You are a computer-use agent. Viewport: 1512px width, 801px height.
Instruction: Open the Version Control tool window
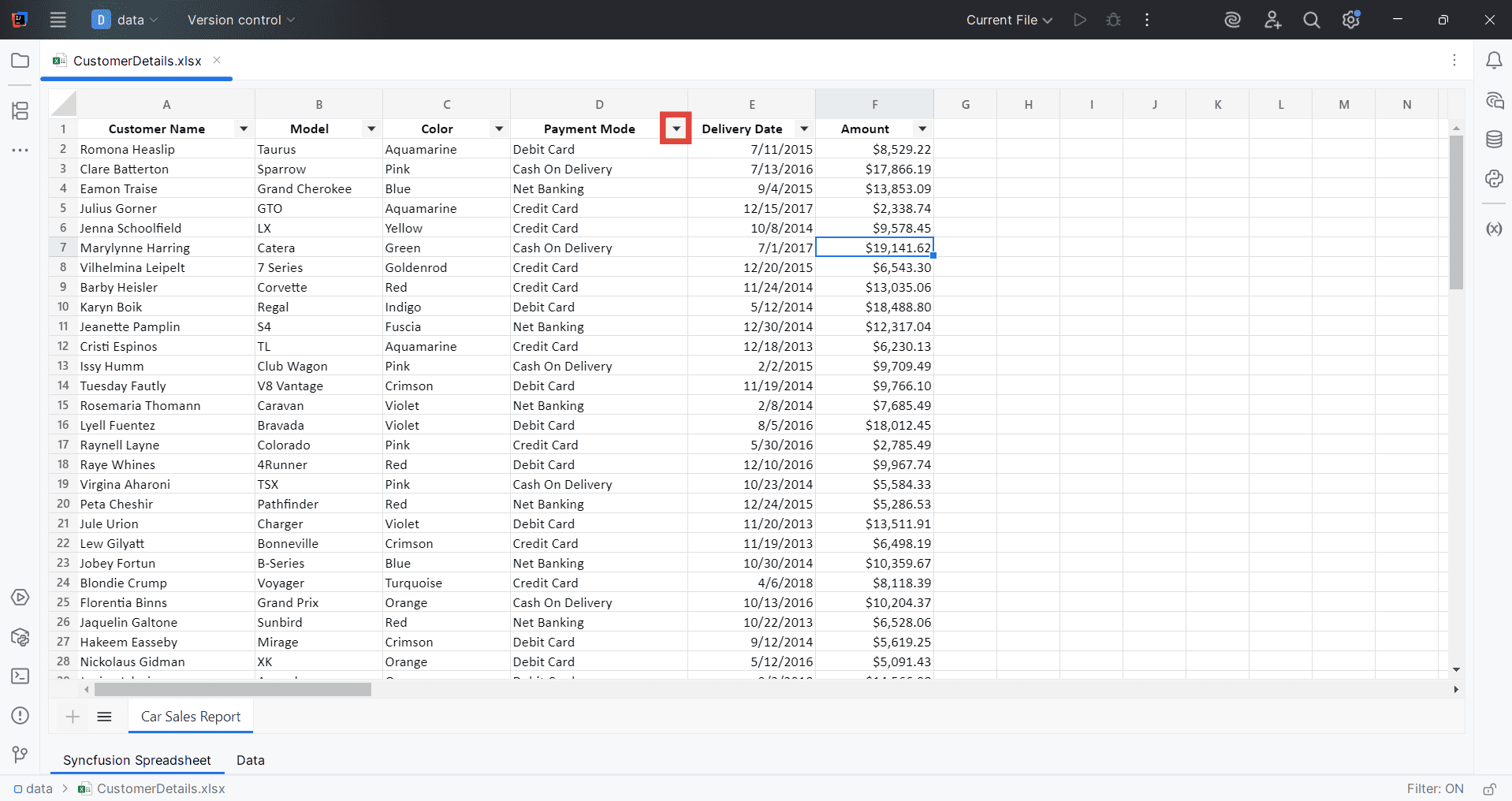[x=20, y=754]
